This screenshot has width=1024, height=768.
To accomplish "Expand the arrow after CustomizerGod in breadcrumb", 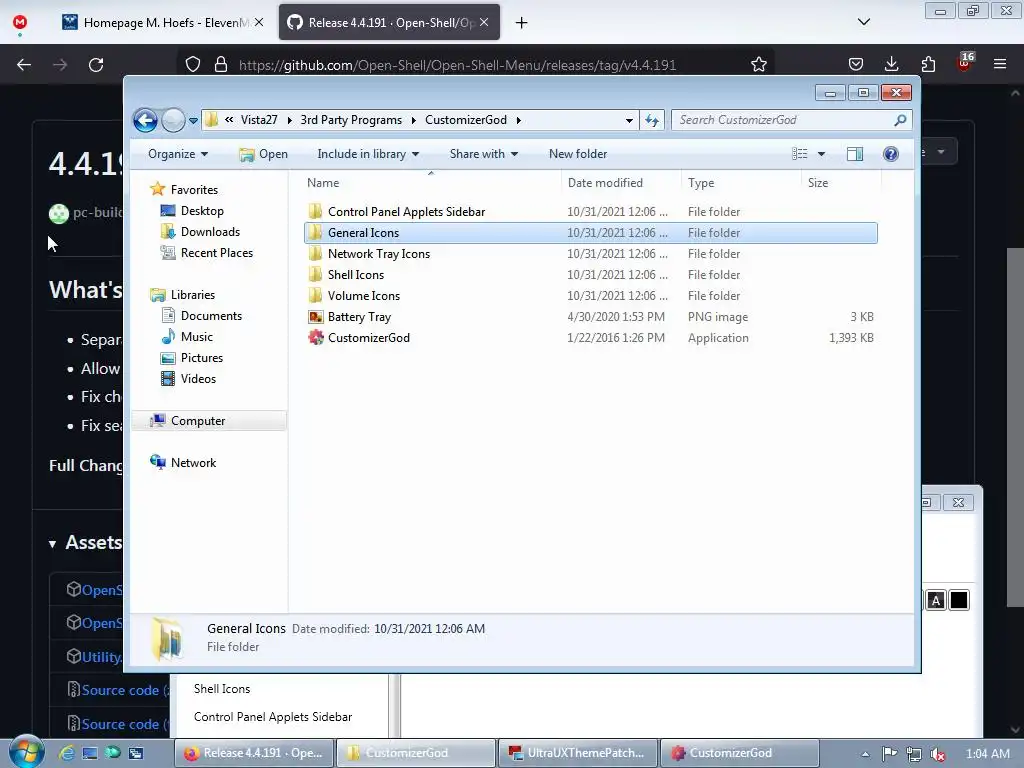I will coord(519,120).
